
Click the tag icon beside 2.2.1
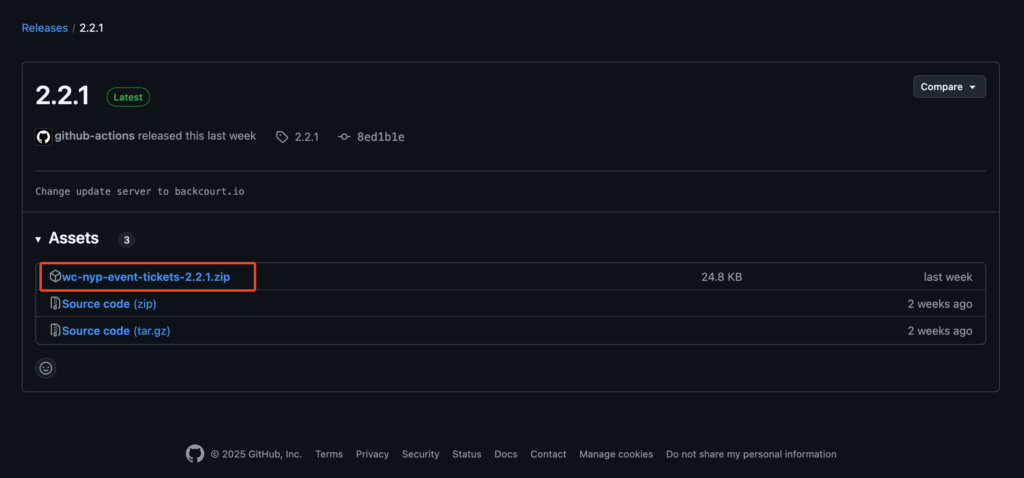point(282,137)
